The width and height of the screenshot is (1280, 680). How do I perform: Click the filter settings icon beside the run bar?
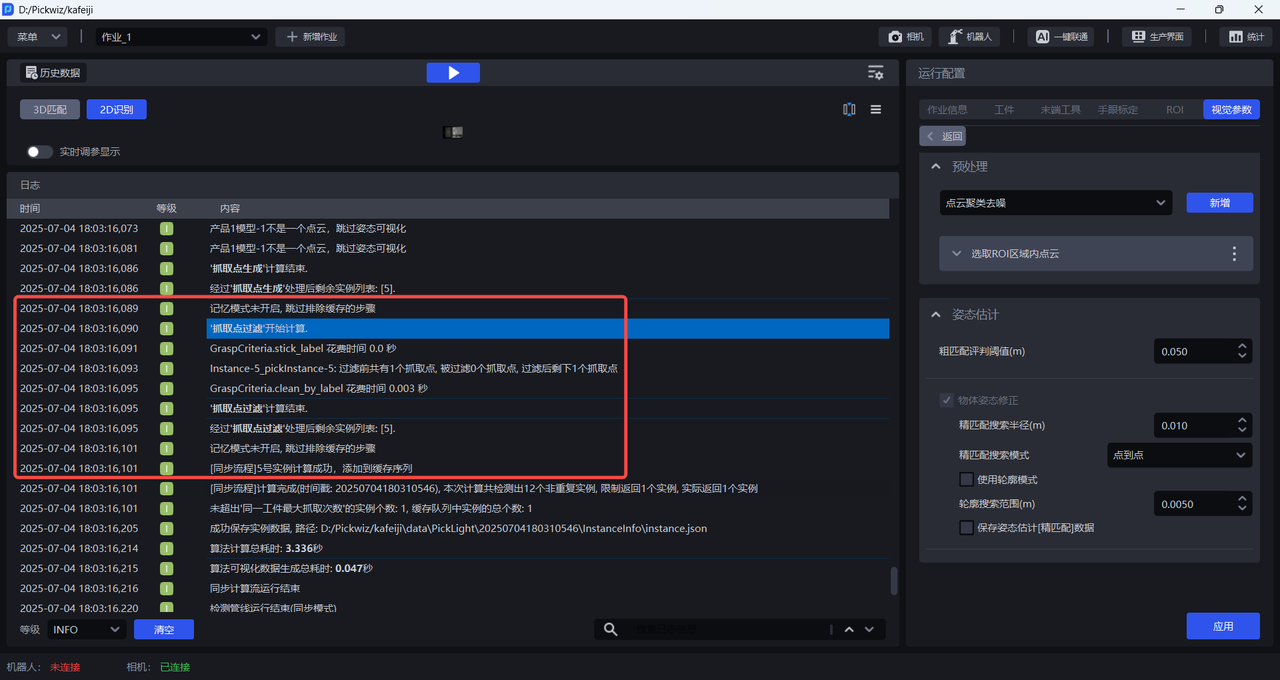[875, 73]
